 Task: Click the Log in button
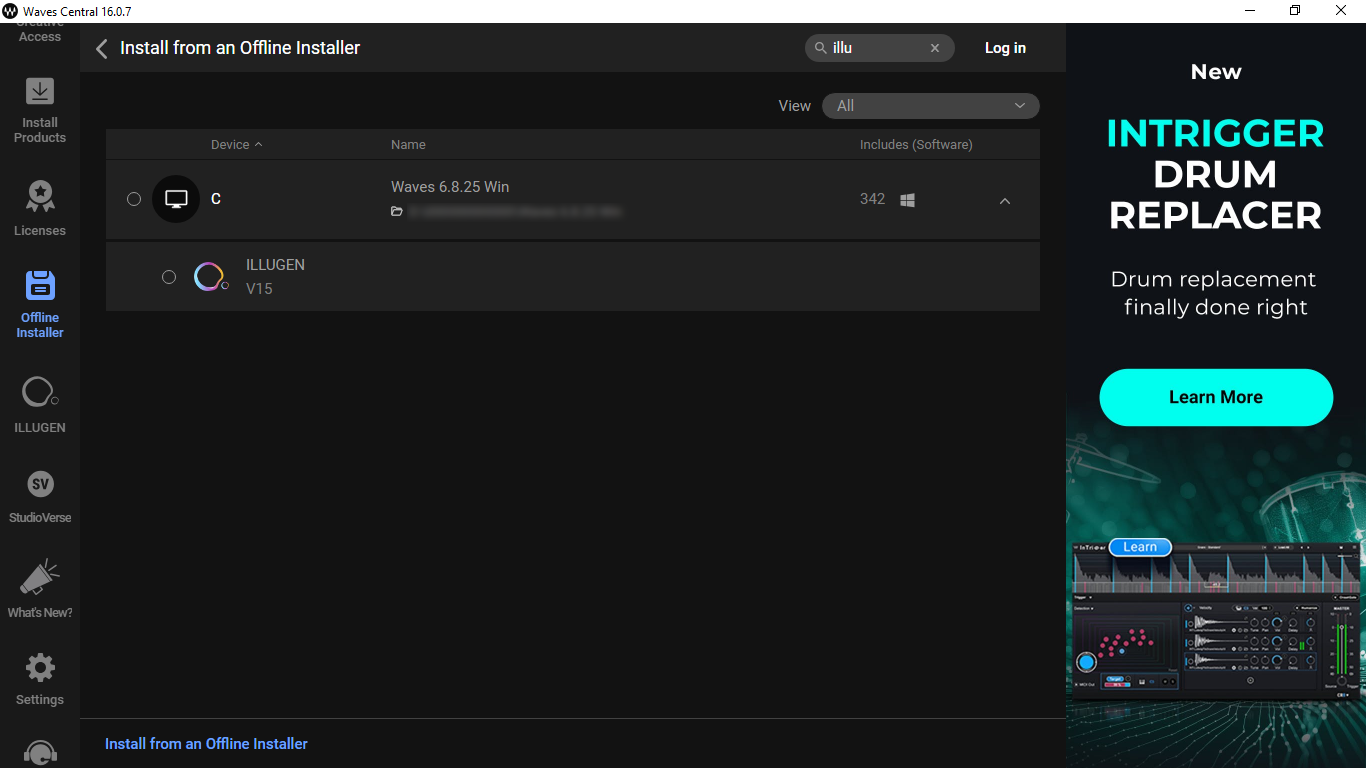pos(1005,48)
